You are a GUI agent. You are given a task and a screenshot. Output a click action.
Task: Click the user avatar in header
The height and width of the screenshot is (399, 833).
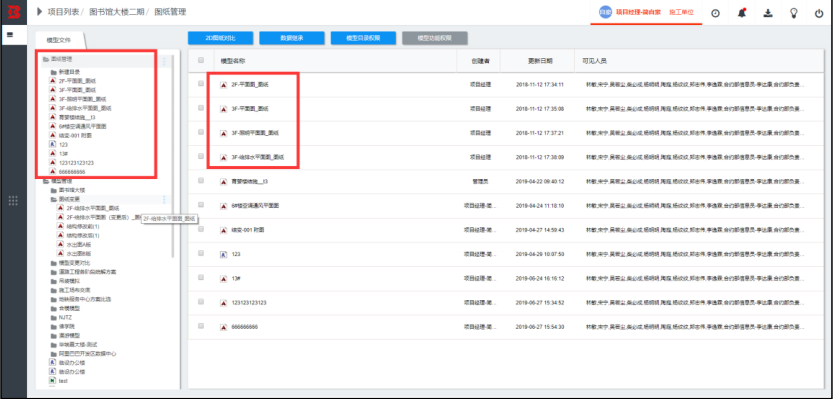(x=605, y=12)
